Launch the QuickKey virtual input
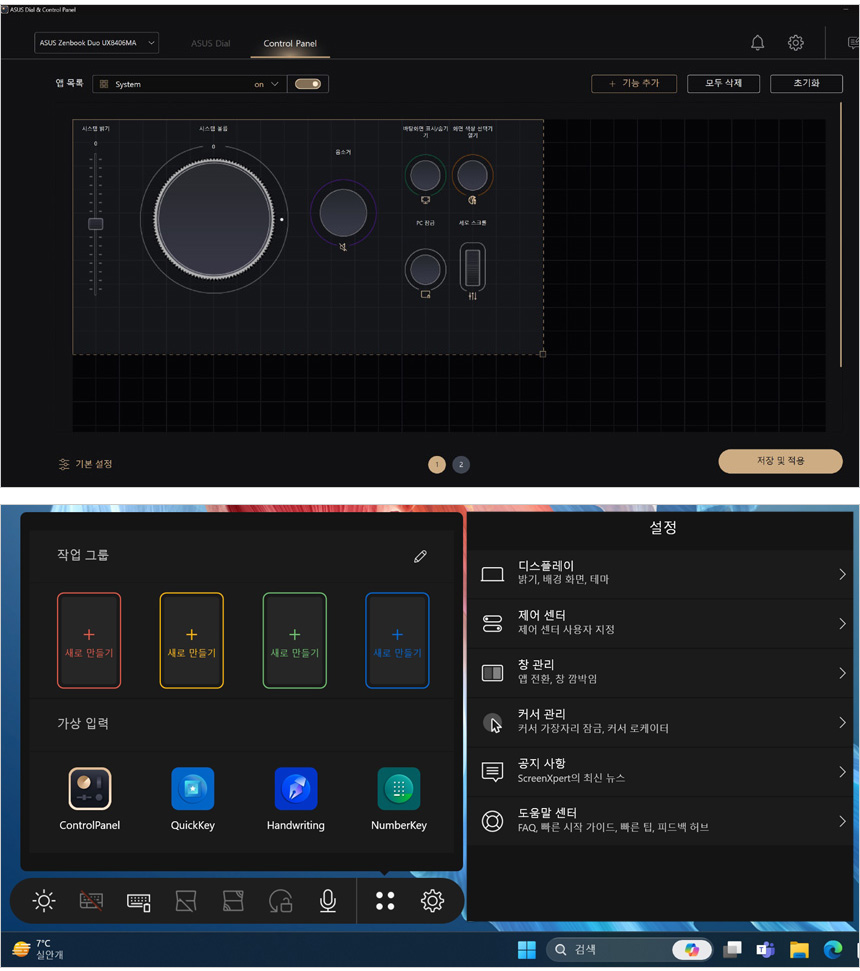 click(x=193, y=789)
